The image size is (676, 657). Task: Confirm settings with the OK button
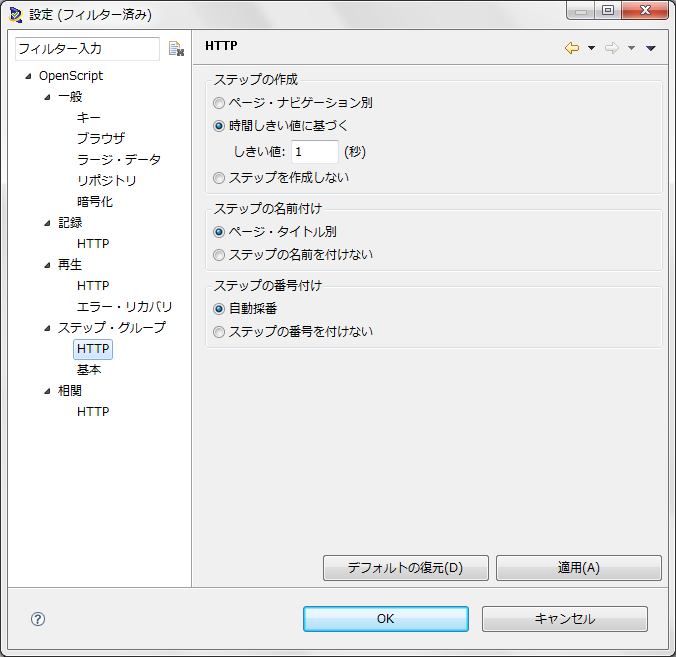(x=385, y=619)
